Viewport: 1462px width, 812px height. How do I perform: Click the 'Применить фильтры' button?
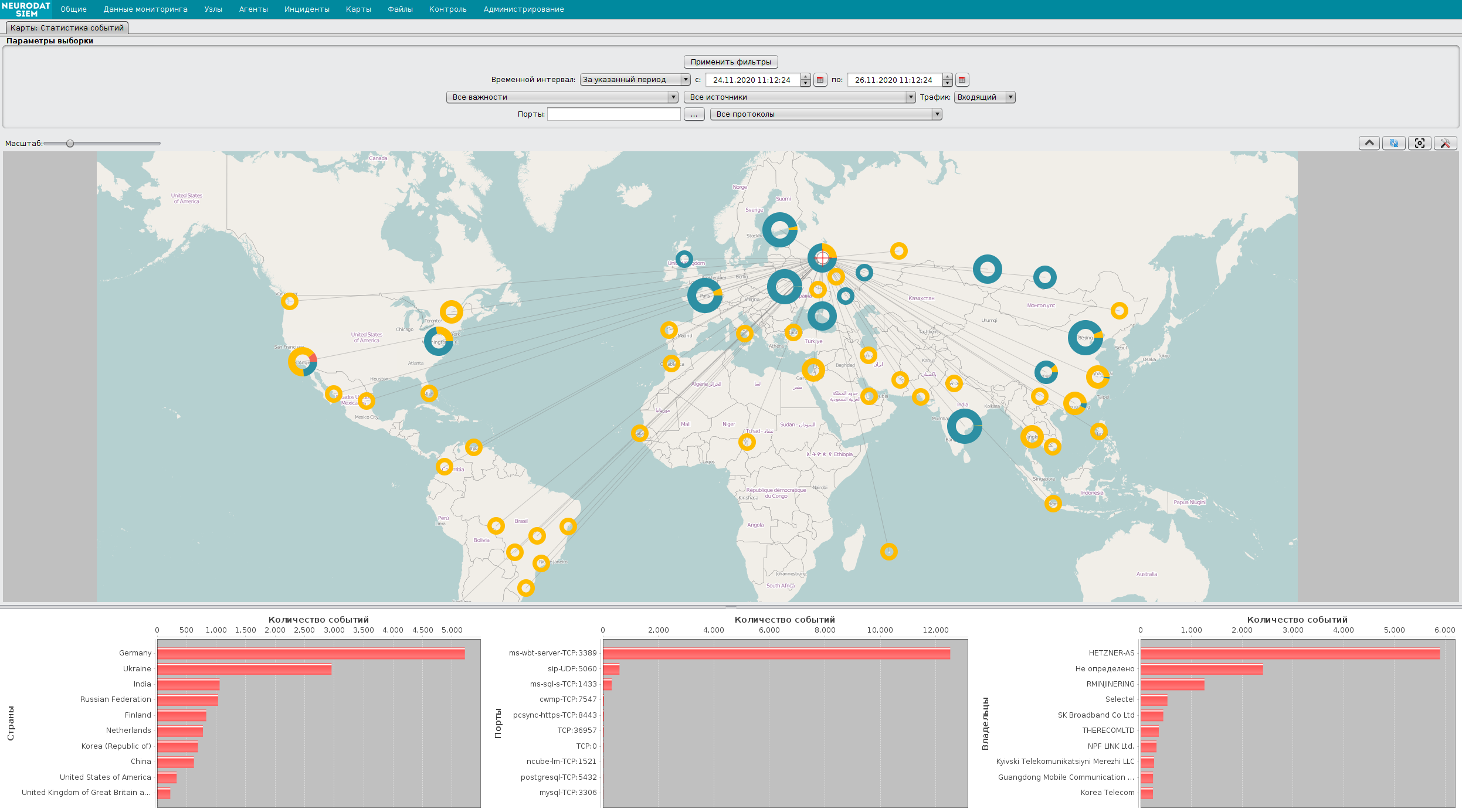731,62
